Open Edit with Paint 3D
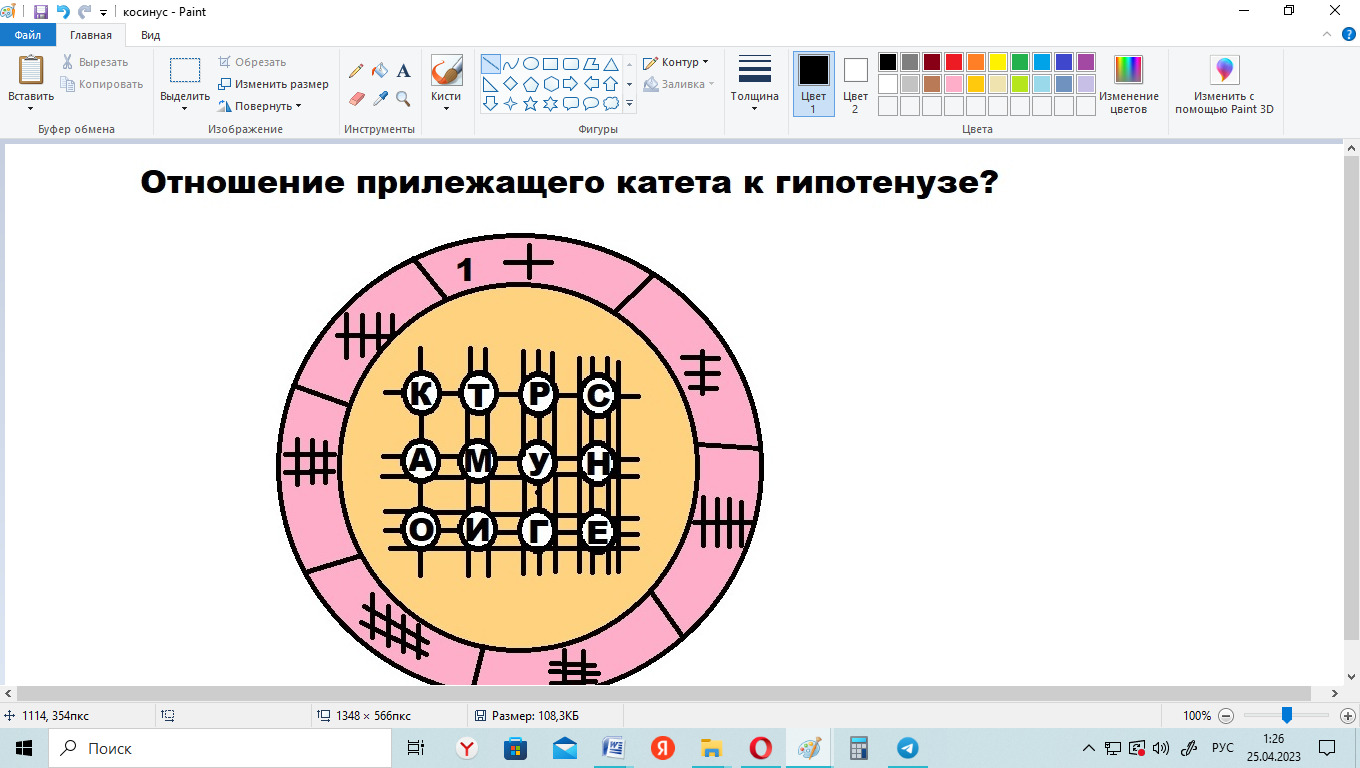This screenshot has width=1360, height=768. (x=1224, y=84)
